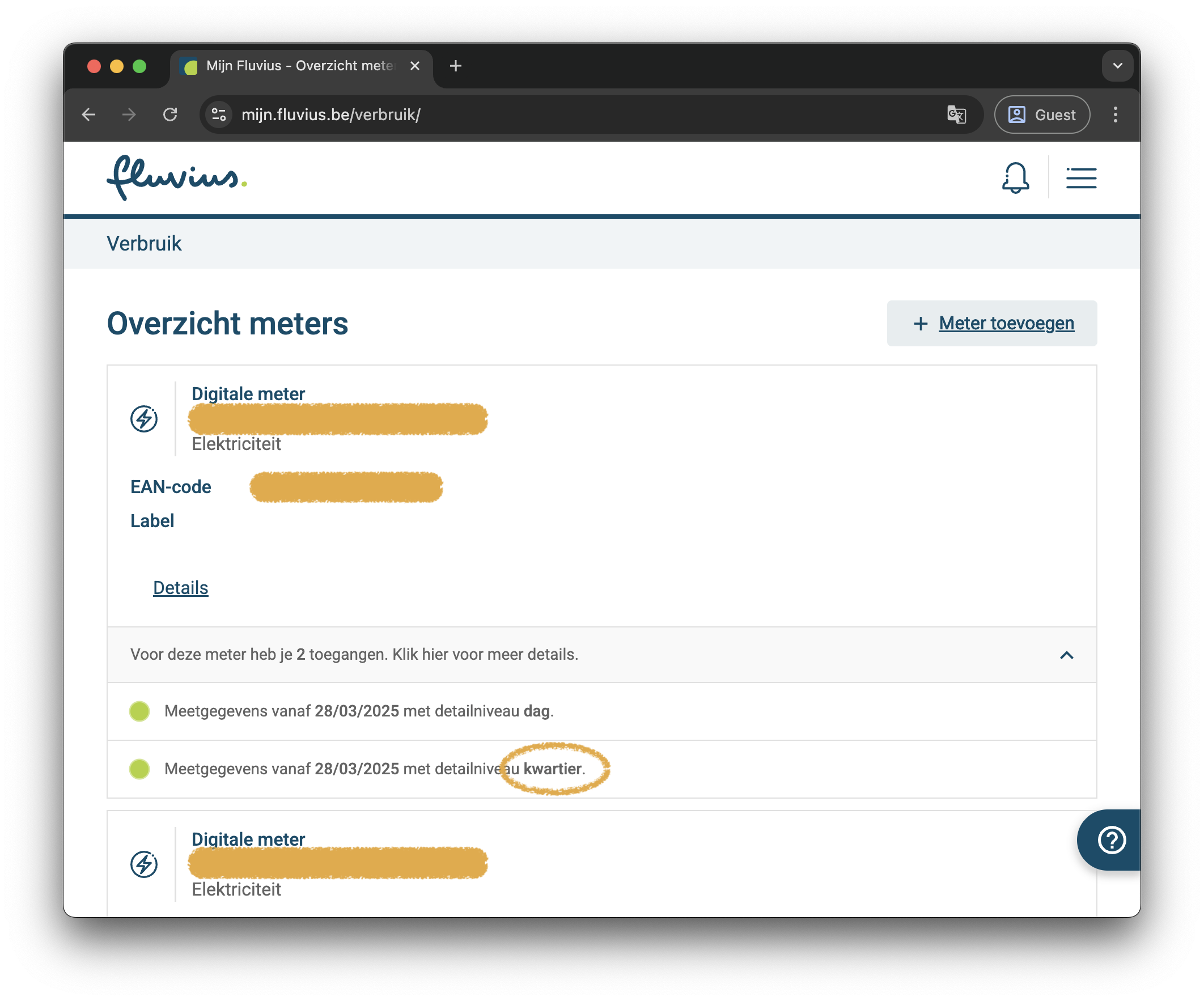Click the detailniveau kwartier row
The width and height of the screenshot is (1204, 1001).
coord(602,769)
